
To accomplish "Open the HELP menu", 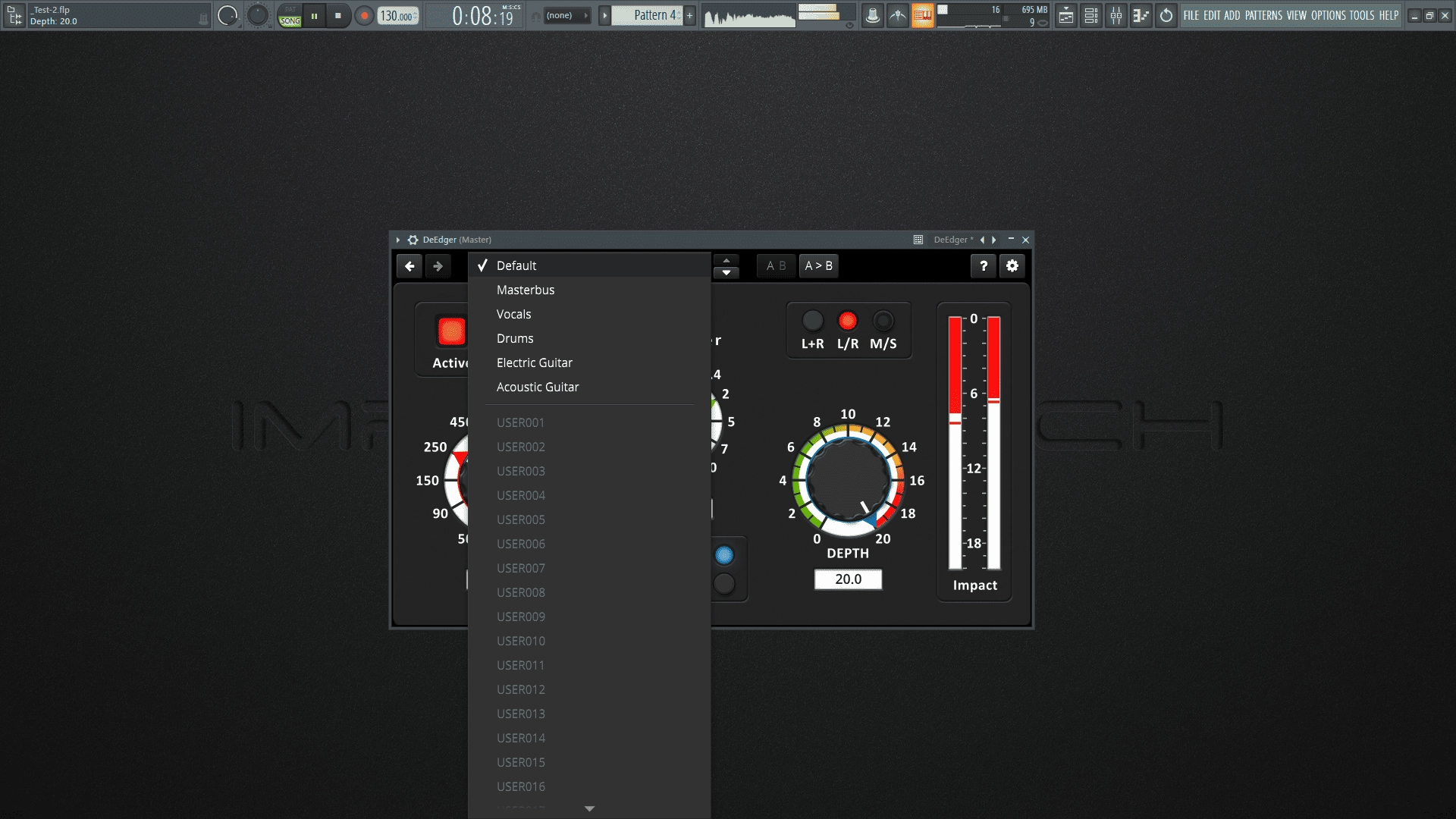I will (x=1389, y=15).
